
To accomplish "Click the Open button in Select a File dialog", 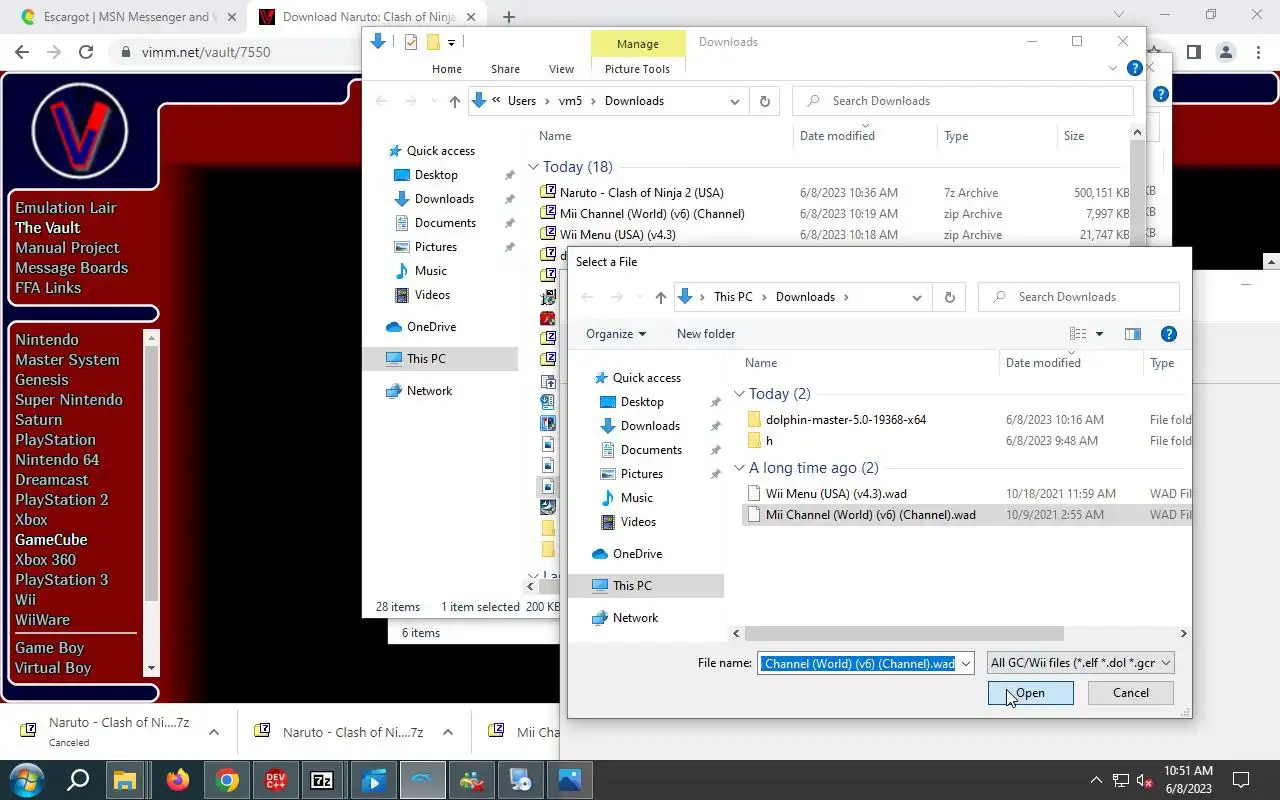I will 1030,693.
